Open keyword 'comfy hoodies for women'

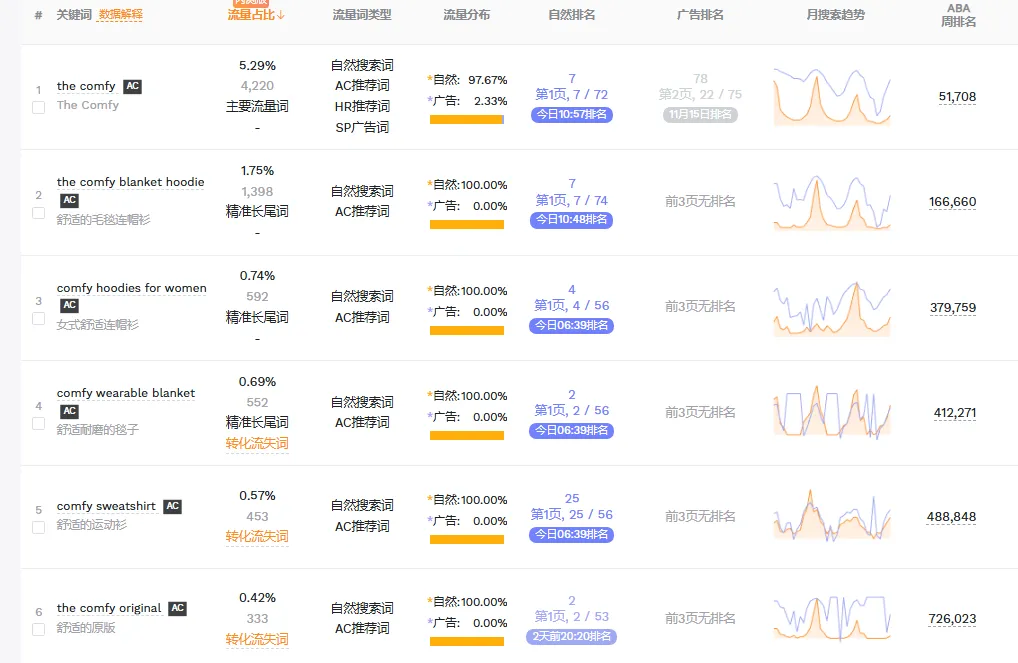(x=132, y=288)
